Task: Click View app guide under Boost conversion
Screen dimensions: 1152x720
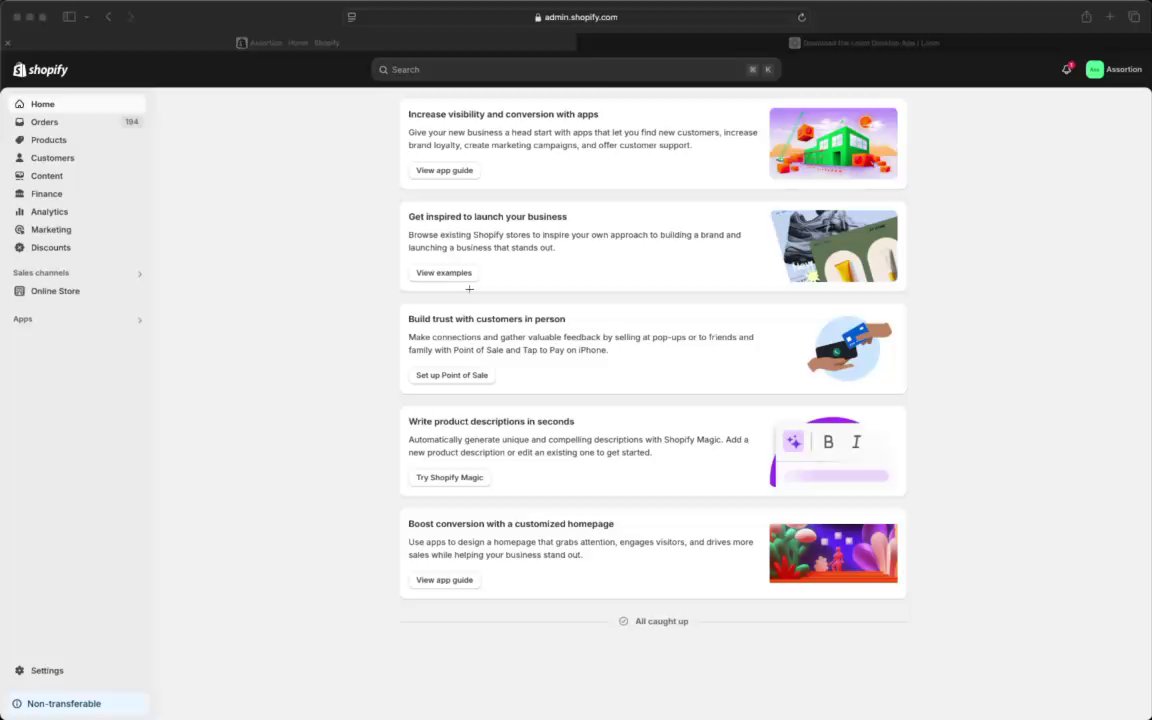Action: (444, 580)
